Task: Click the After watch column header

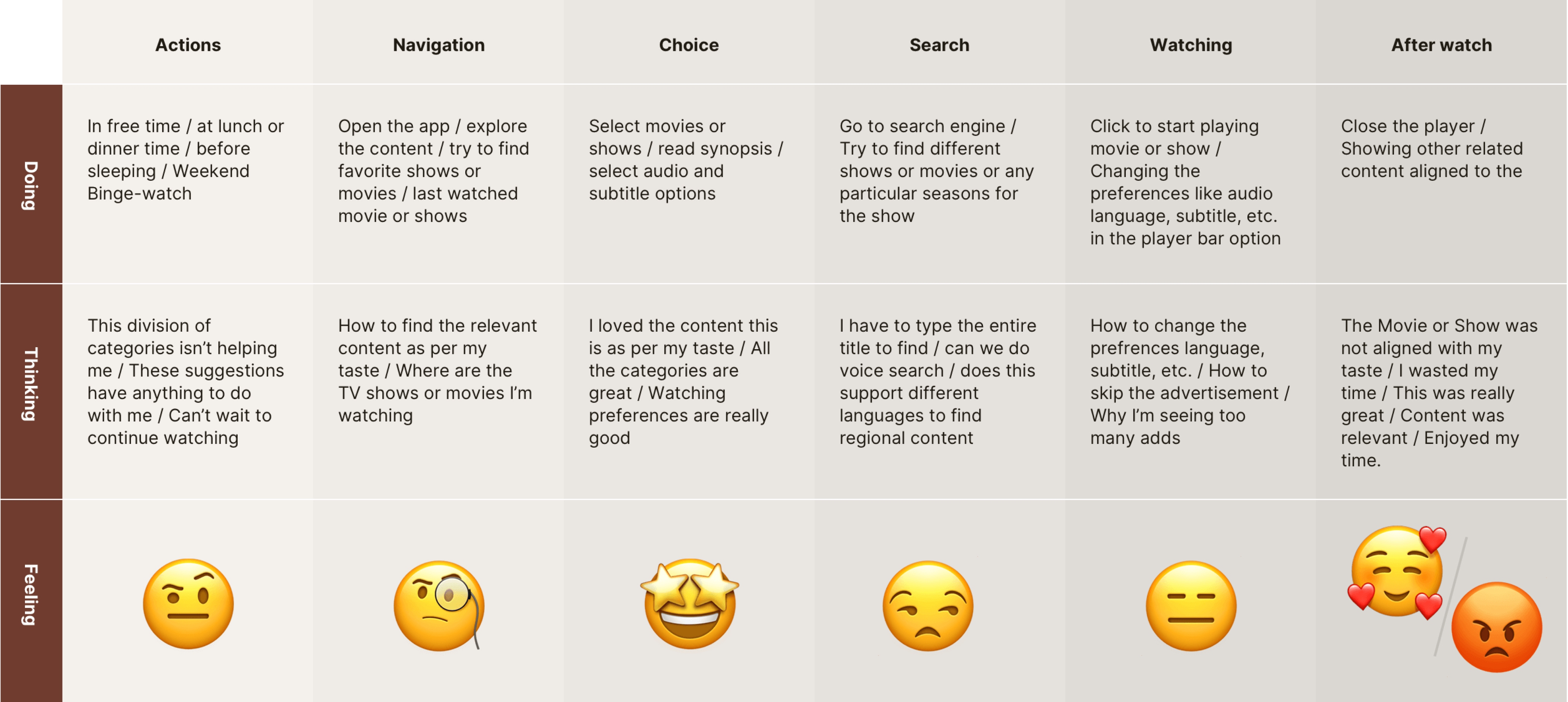Action: [x=1442, y=44]
